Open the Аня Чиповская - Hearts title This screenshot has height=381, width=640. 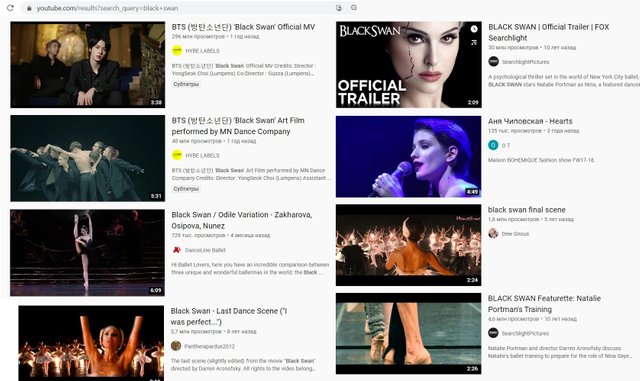coord(530,121)
